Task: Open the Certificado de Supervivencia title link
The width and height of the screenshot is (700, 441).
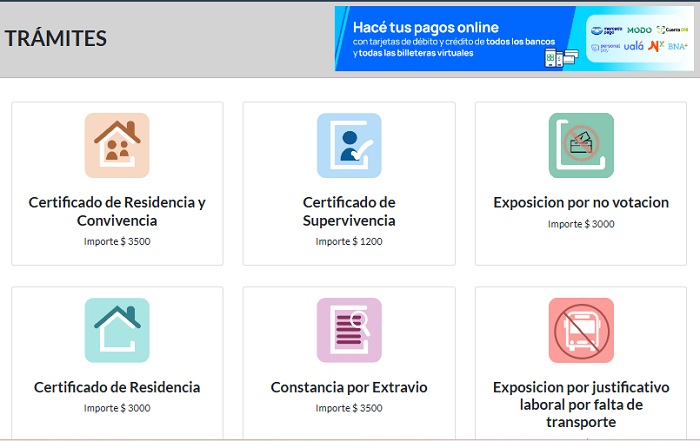Action: point(349,211)
